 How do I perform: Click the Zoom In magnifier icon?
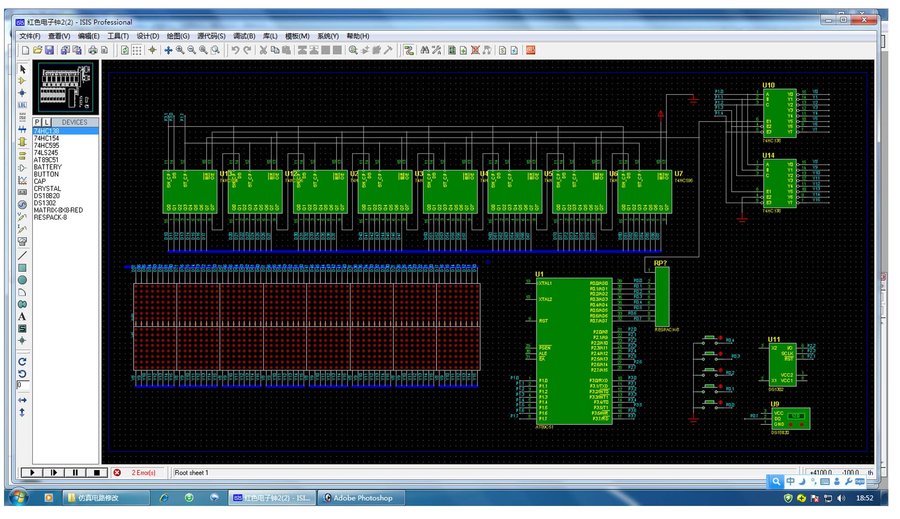pyautogui.click(x=180, y=49)
